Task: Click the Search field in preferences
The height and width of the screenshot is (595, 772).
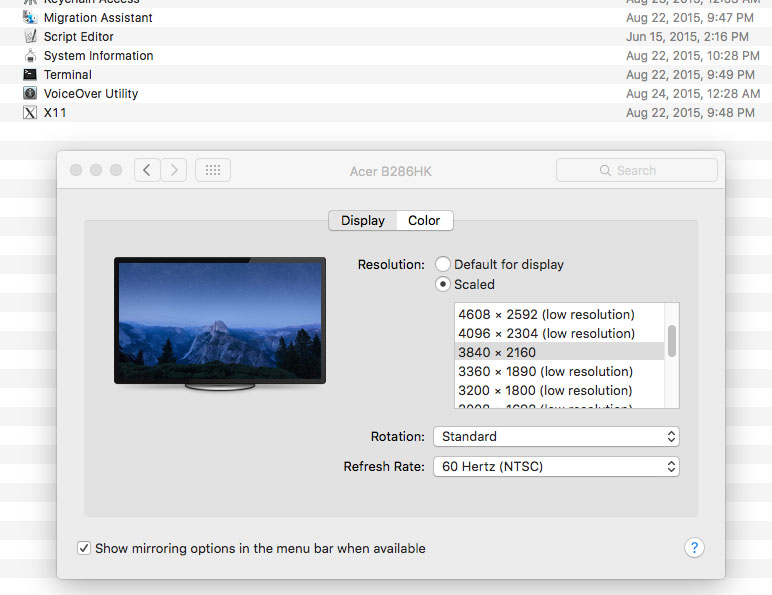Action: pos(637,170)
